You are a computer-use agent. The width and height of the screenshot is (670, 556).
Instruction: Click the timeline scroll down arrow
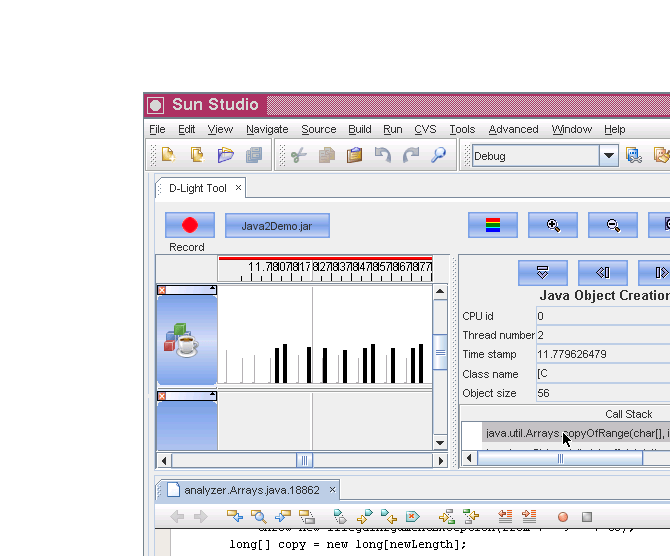point(440,443)
